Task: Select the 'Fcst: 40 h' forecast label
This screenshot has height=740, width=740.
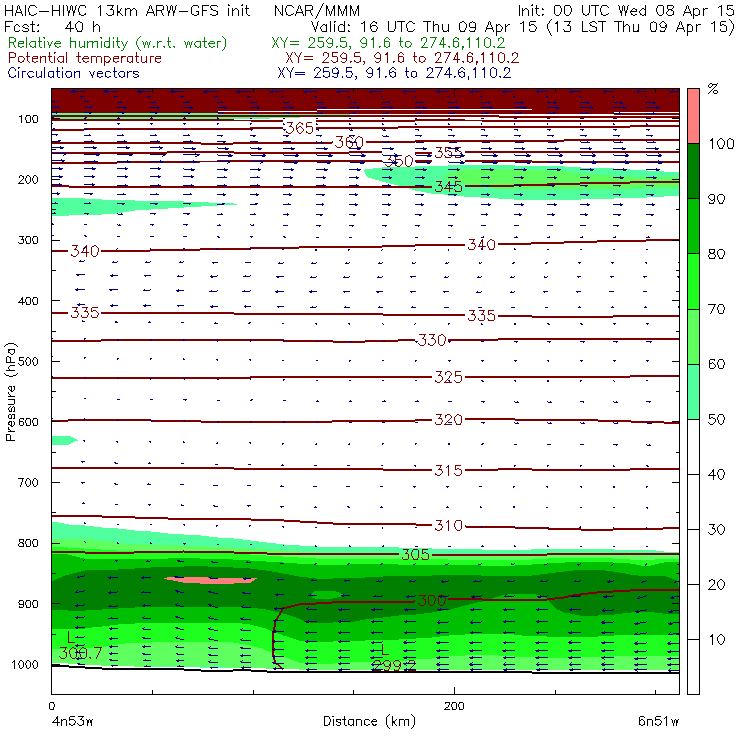Action: (x=52, y=27)
